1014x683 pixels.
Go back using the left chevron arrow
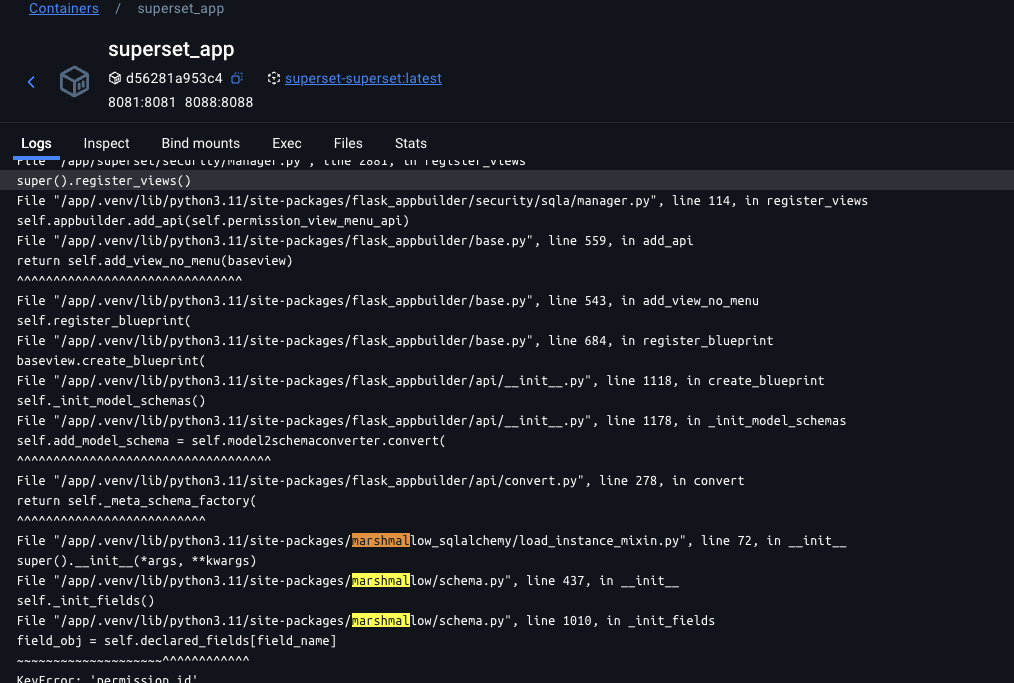coord(31,82)
